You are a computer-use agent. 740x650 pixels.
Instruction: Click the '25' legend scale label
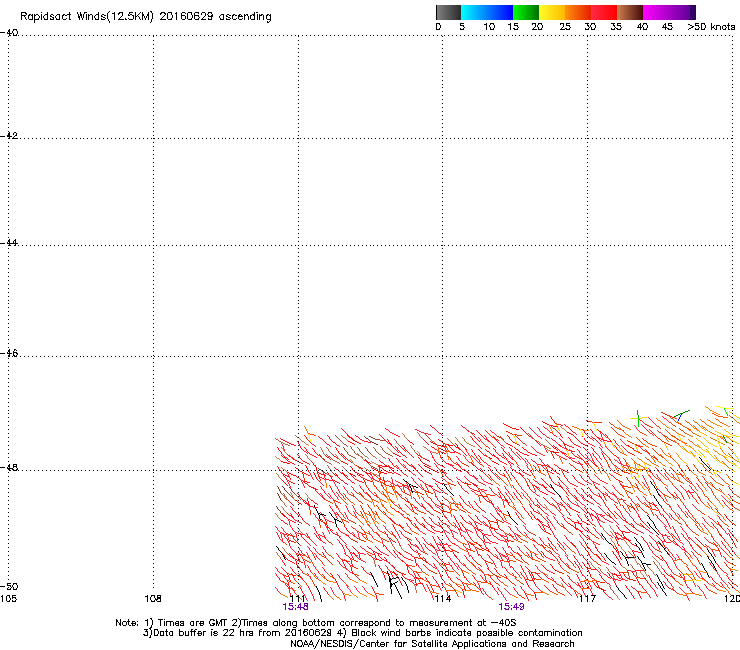pos(565,27)
